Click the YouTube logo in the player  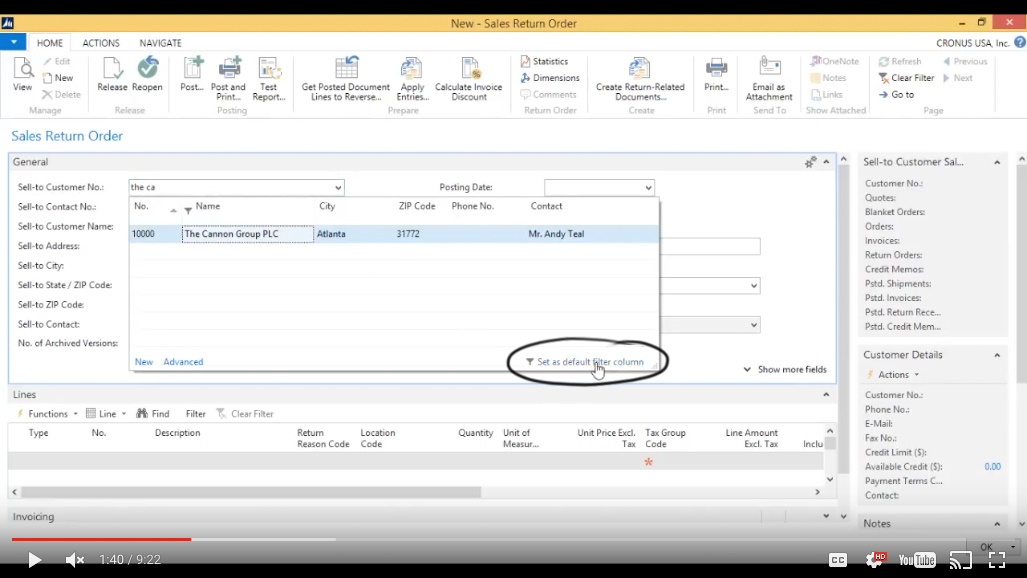916,560
